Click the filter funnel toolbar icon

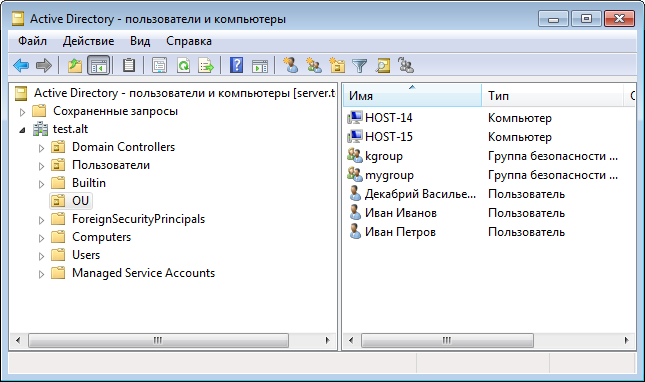360,65
